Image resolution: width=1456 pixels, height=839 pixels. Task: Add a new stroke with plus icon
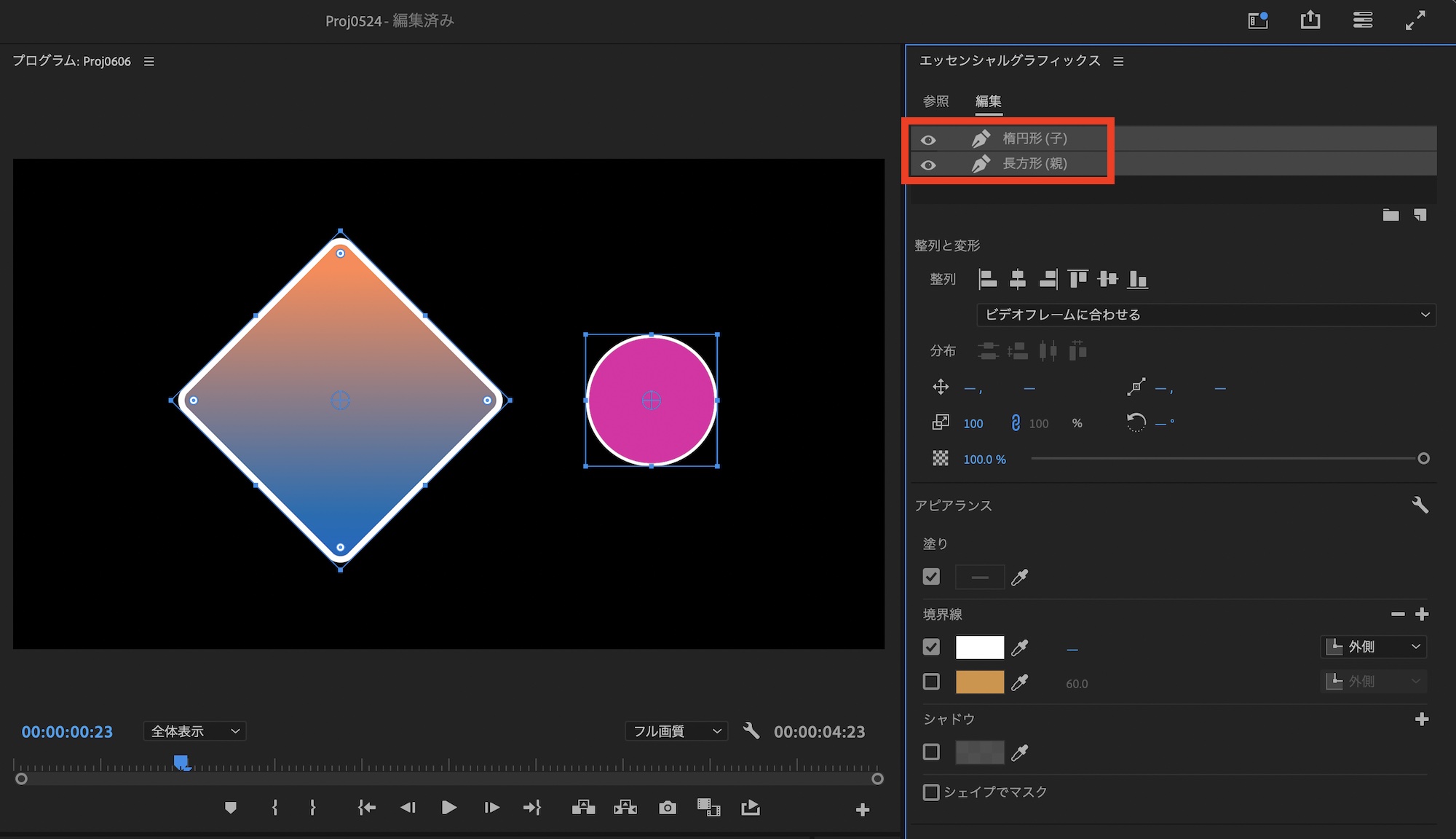[x=1422, y=615]
